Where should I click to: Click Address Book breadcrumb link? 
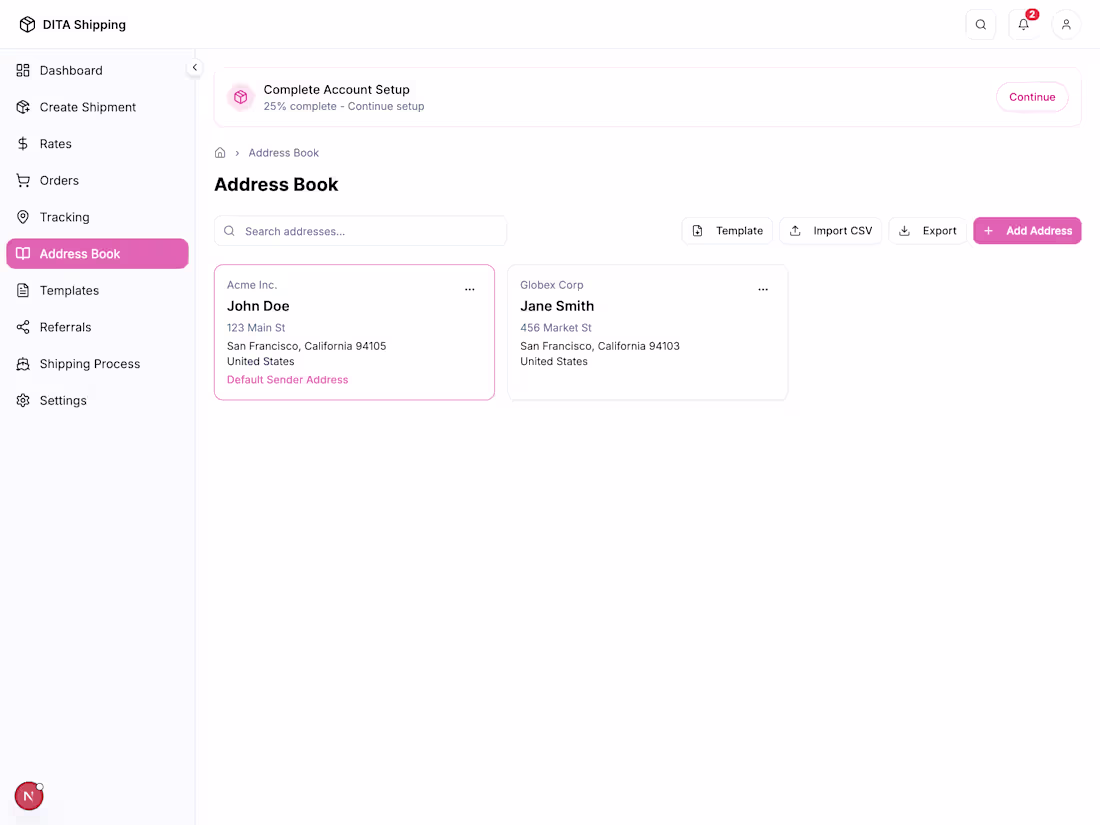click(x=283, y=153)
